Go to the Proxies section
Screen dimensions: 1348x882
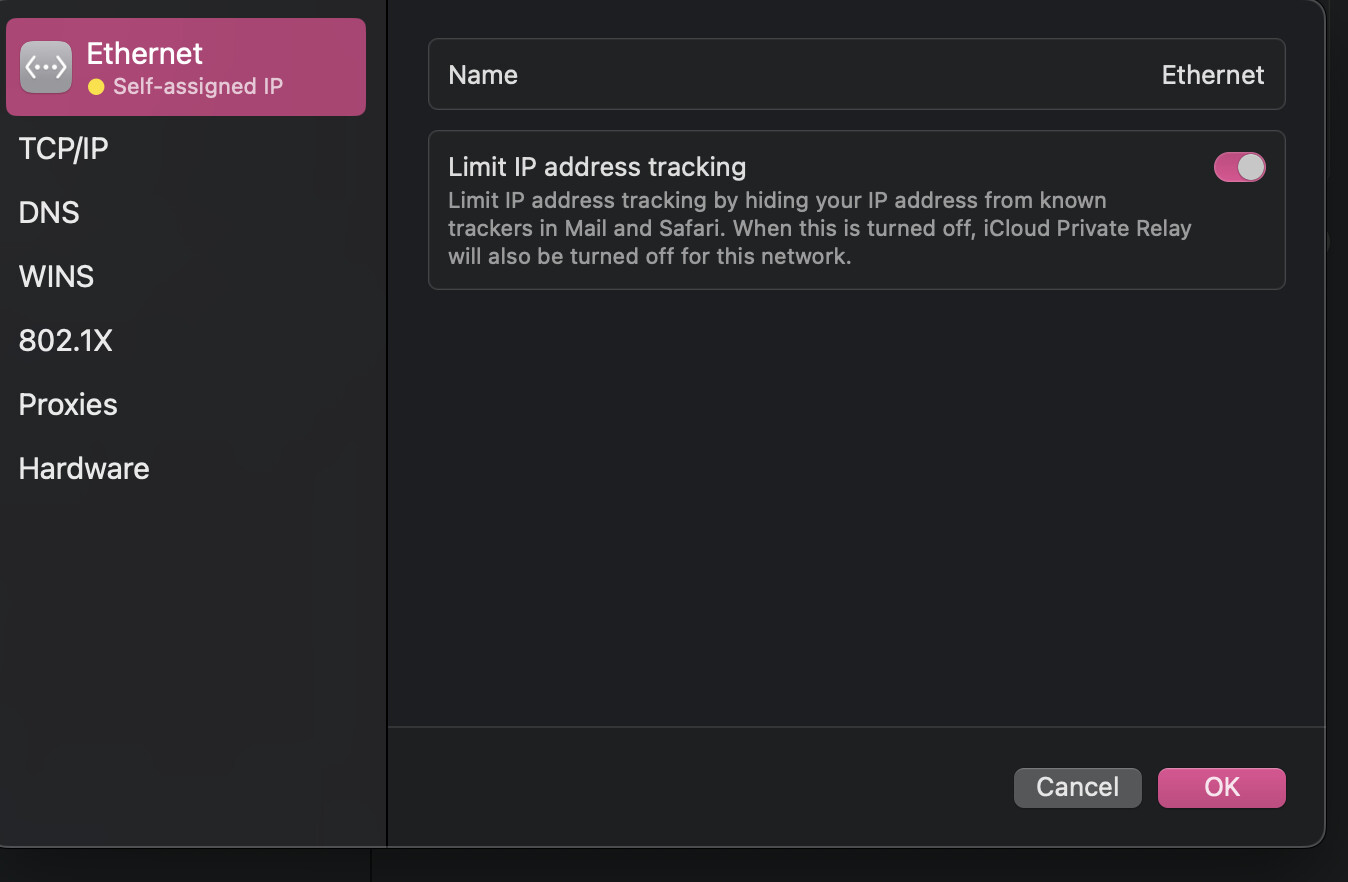(68, 405)
